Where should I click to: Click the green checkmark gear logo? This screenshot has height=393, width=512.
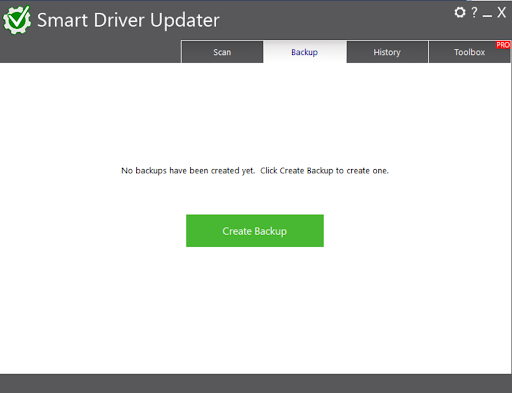tap(17, 20)
